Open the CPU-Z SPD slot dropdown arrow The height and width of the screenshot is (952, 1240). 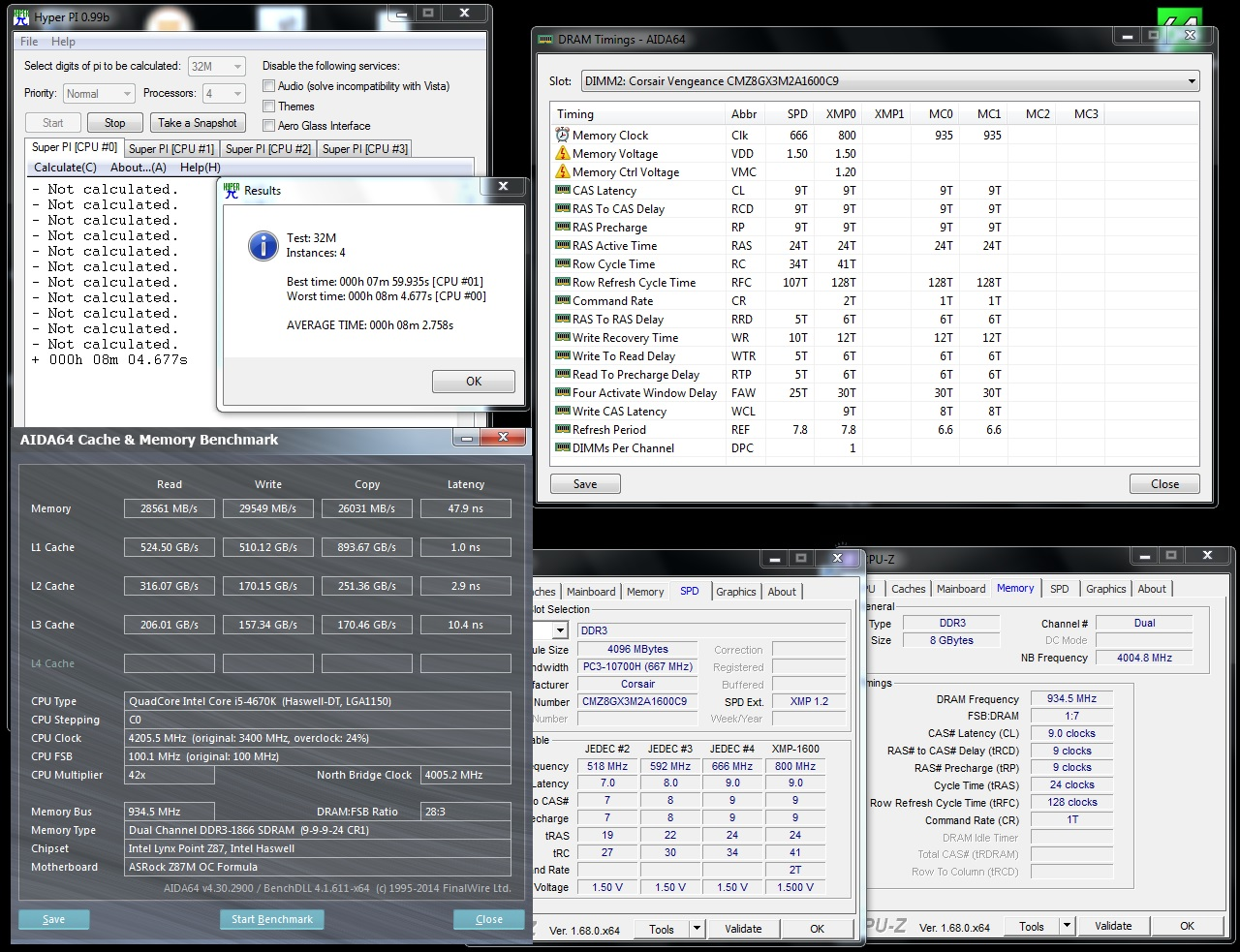coord(559,630)
